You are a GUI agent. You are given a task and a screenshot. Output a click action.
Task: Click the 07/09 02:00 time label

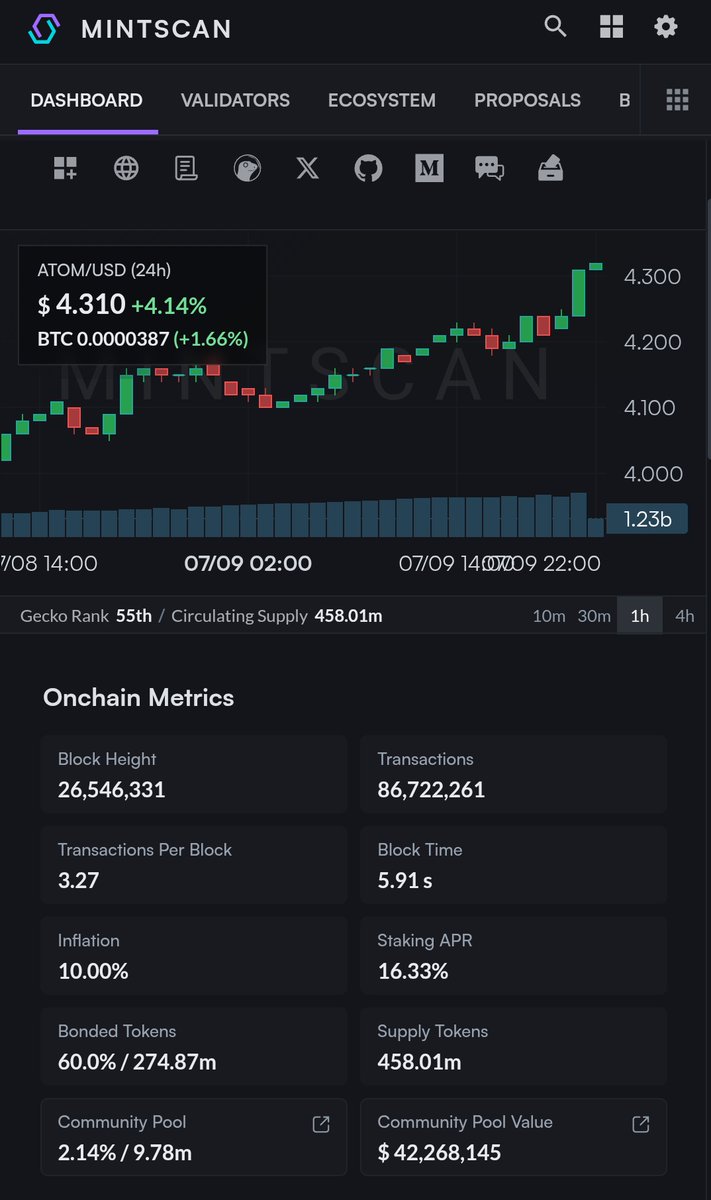pyautogui.click(x=248, y=564)
